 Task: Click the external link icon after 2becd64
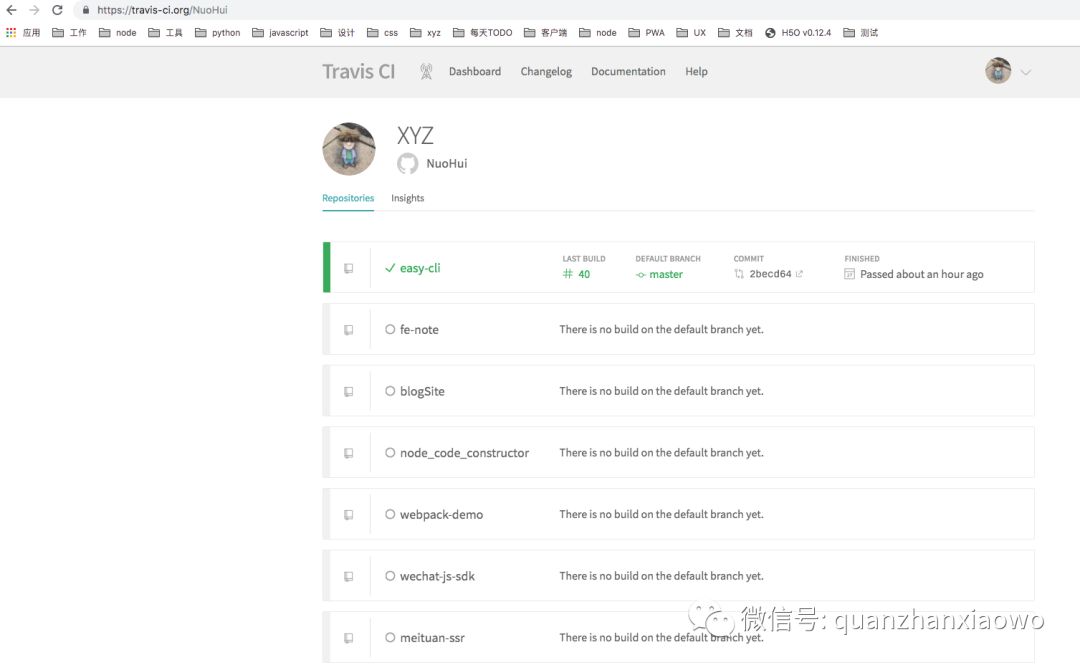(x=799, y=274)
